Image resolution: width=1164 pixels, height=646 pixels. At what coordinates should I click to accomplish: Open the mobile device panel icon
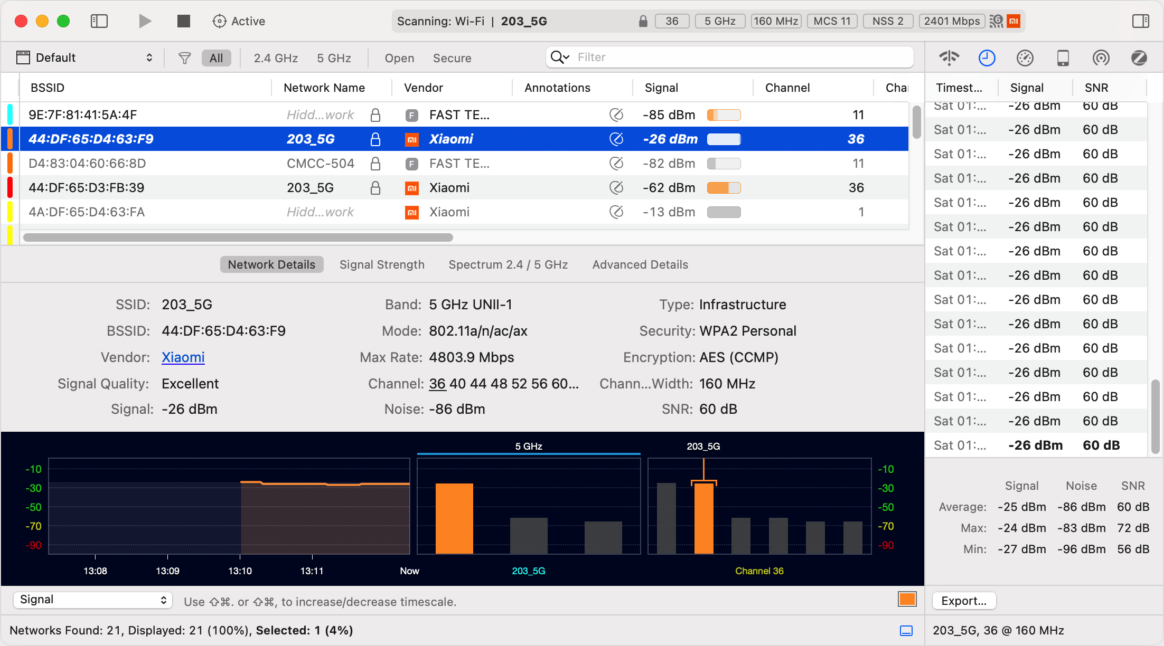(1063, 57)
